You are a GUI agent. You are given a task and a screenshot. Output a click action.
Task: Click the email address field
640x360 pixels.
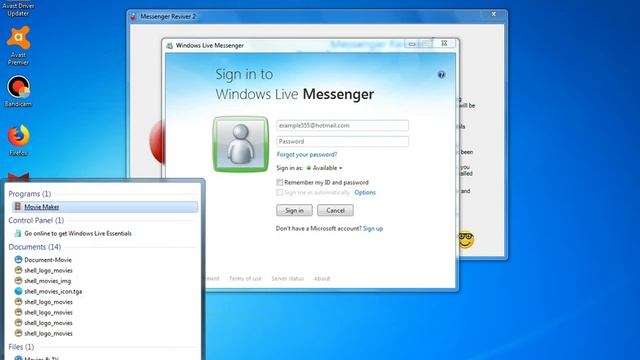342,125
